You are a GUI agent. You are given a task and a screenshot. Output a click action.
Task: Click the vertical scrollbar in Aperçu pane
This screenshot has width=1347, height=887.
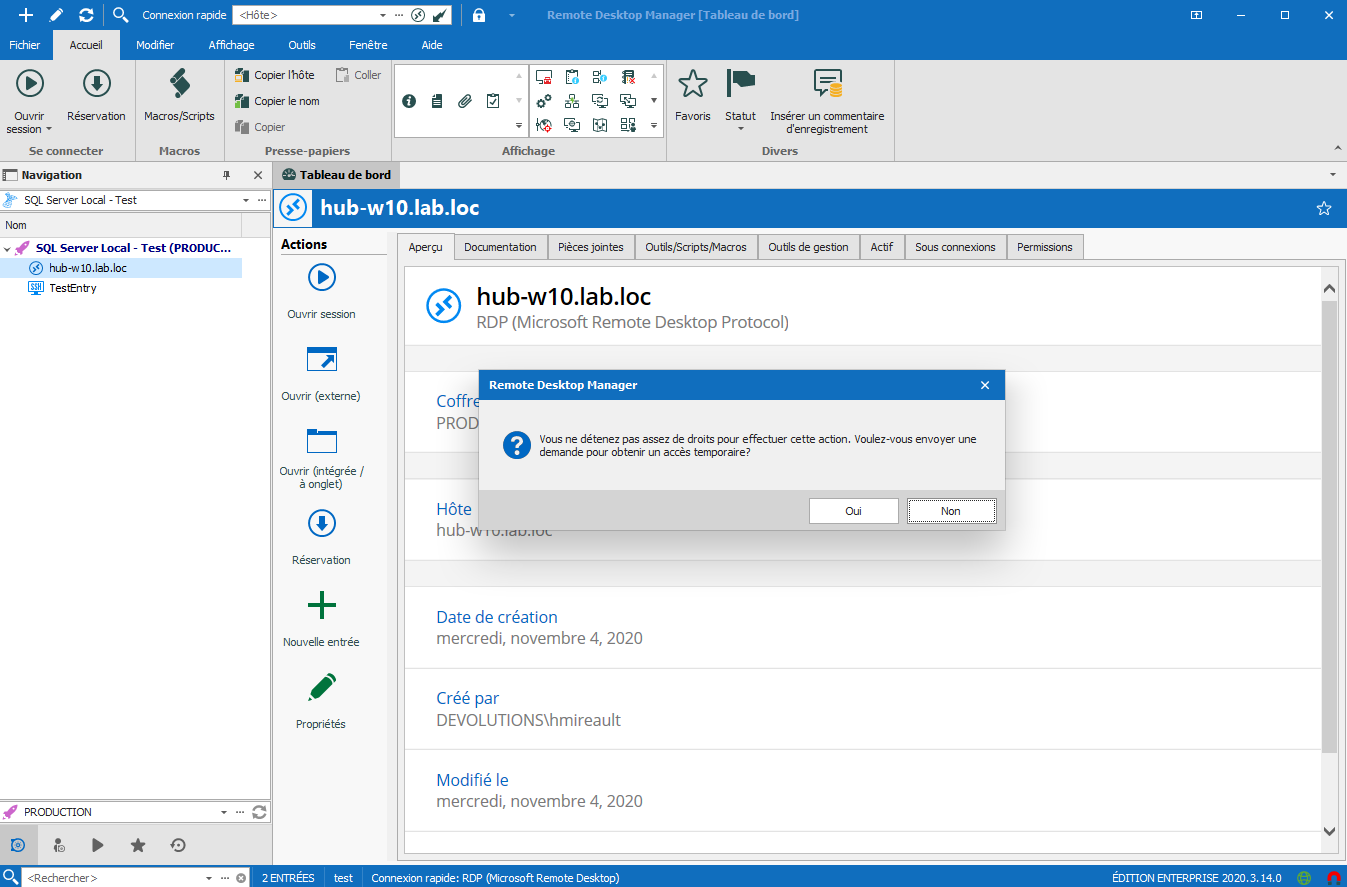pyautogui.click(x=1328, y=520)
